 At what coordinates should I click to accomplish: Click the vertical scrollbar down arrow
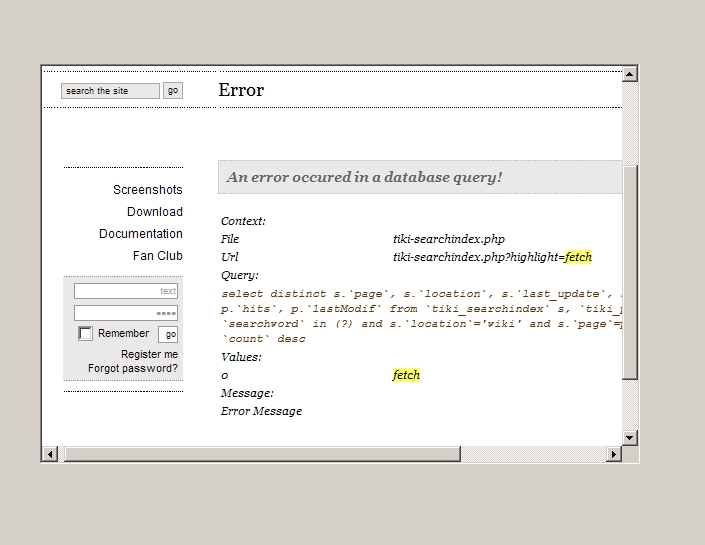coord(629,437)
